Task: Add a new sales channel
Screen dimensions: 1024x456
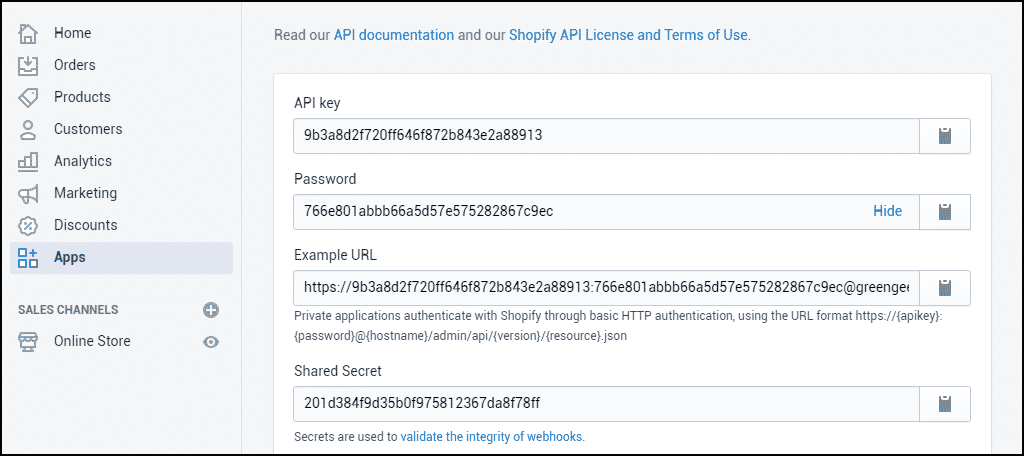Action: click(210, 310)
